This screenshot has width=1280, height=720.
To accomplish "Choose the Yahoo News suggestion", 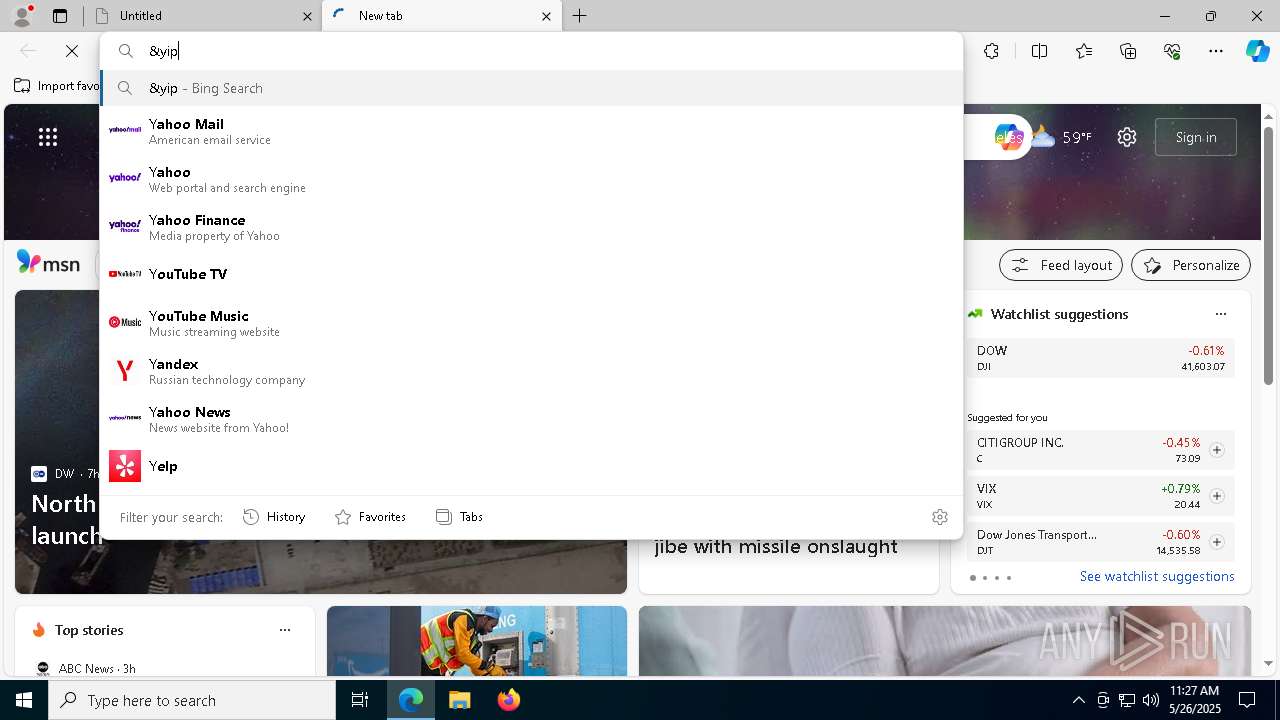I will pyautogui.click(x=531, y=419).
